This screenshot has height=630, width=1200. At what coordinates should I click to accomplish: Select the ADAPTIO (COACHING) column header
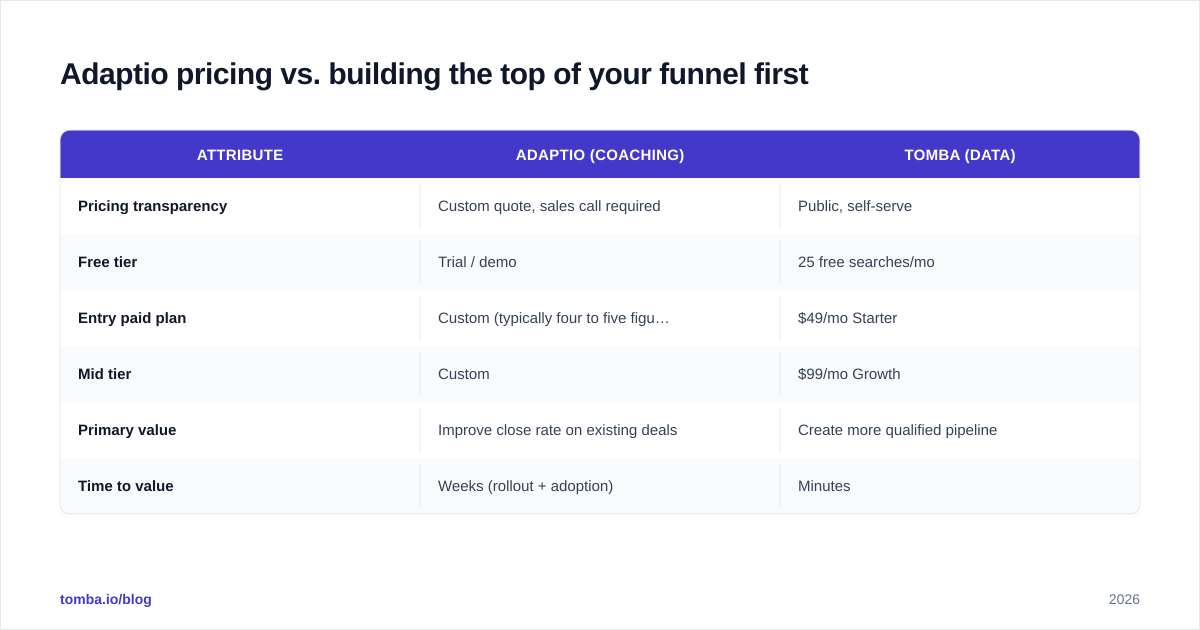pyautogui.click(x=600, y=155)
